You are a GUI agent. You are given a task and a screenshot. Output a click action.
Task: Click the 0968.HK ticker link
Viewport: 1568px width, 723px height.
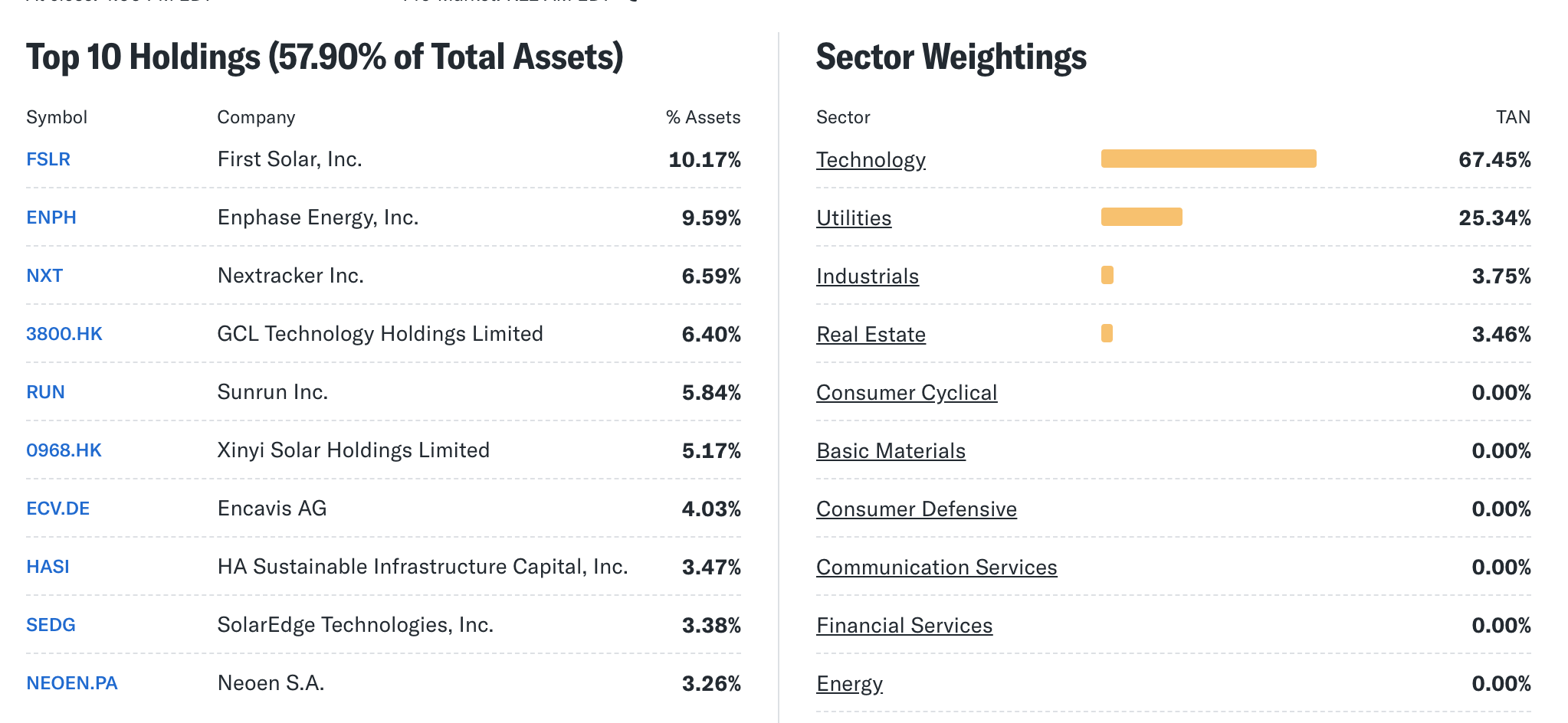pos(64,450)
